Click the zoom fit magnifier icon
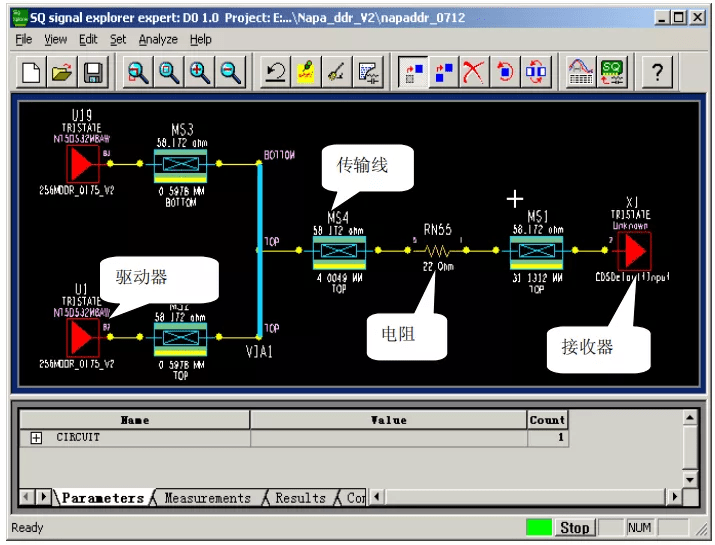The height and width of the screenshot is (545, 715). click(169, 72)
